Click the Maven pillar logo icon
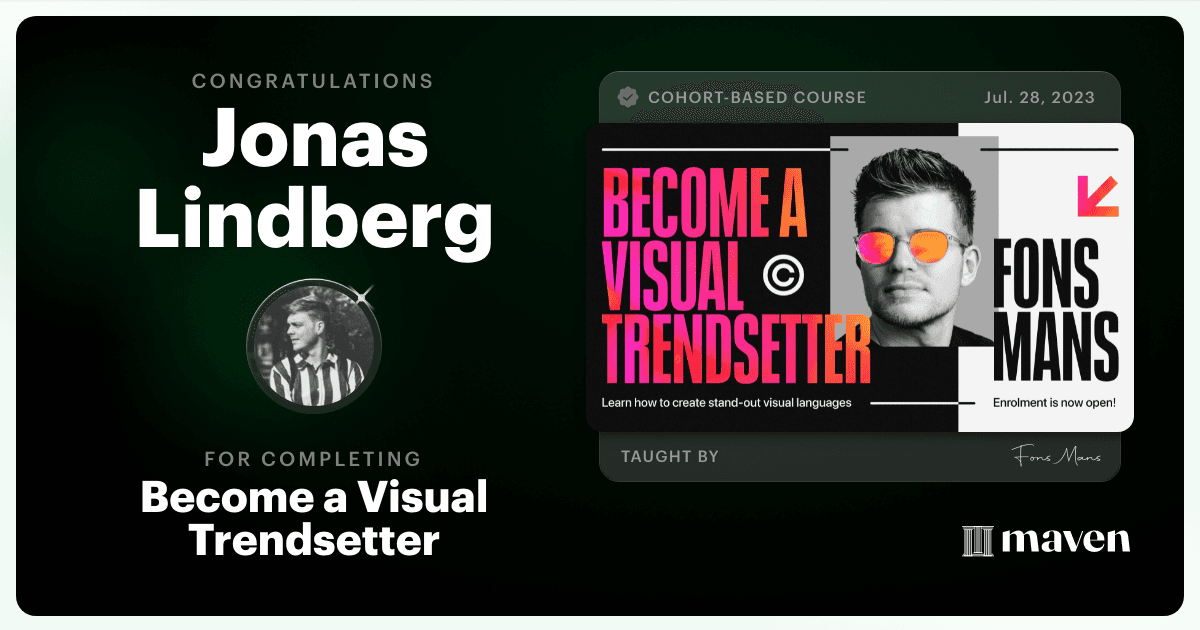This screenshot has height=630, width=1200. point(977,541)
